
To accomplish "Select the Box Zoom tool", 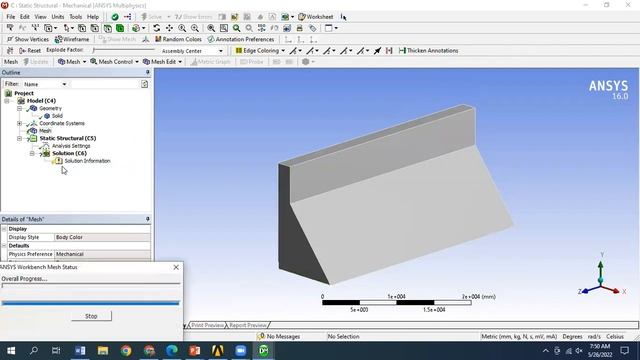I will coord(195,28).
